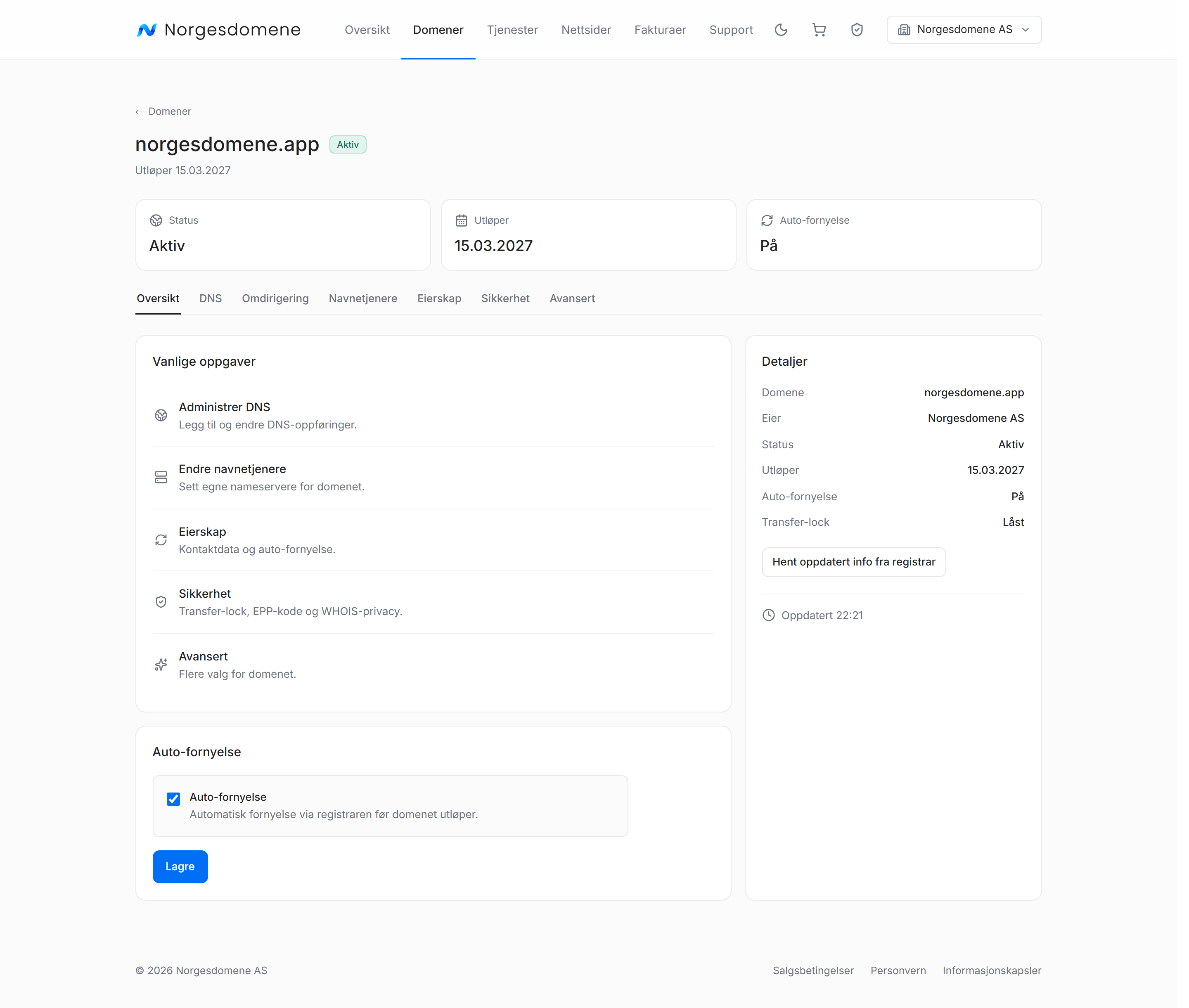Click the Norgesdomene brand name
Image resolution: width=1189 pixels, height=1008 pixels.
click(x=232, y=30)
